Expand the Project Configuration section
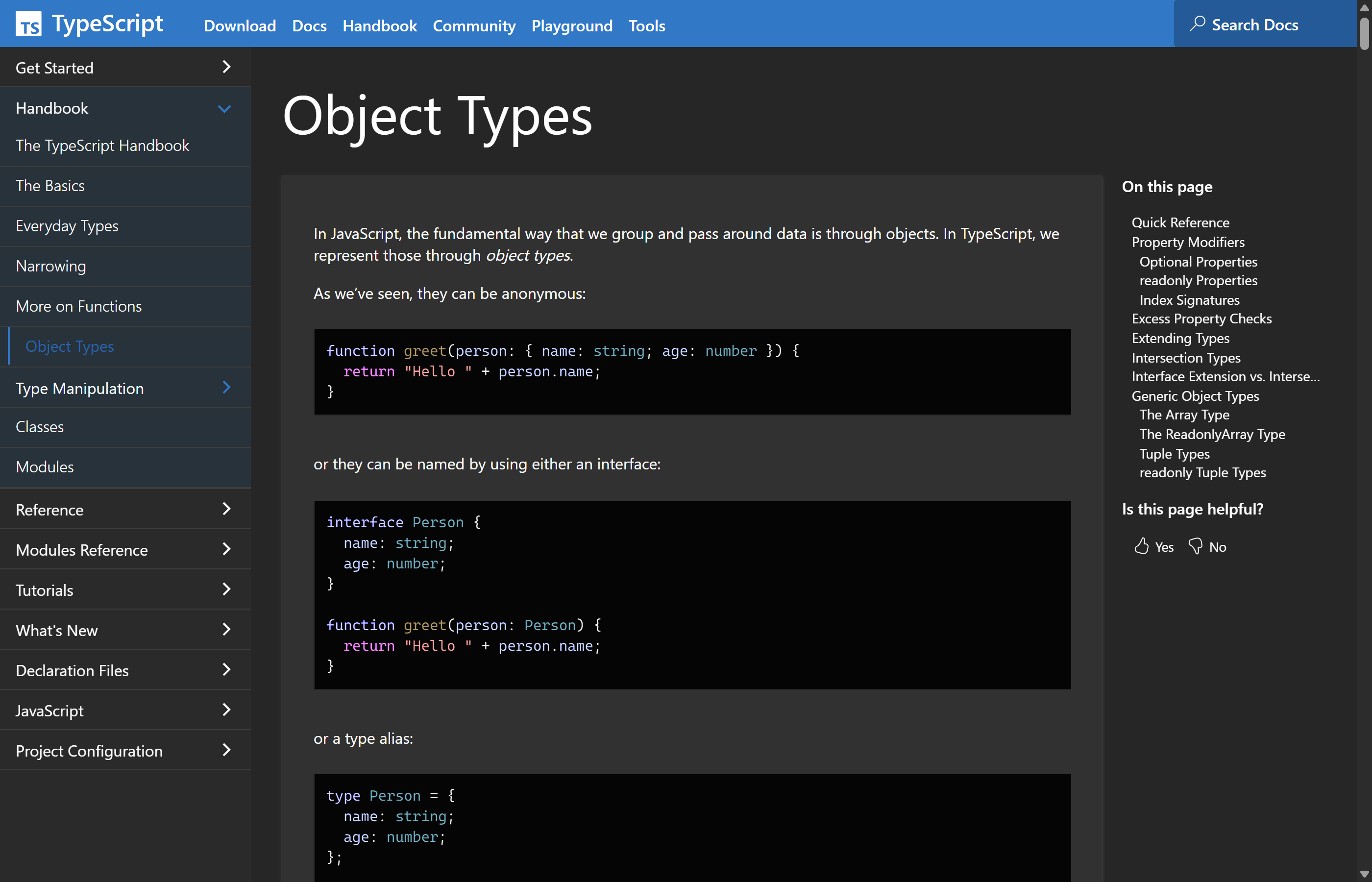 click(227, 750)
